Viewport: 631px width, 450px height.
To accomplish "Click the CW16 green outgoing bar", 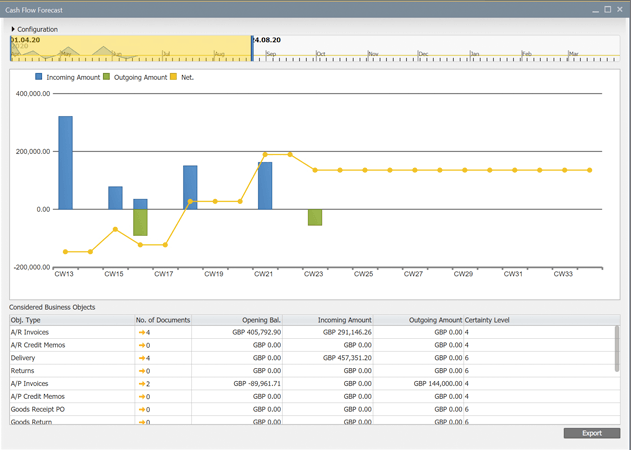I will (x=140, y=222).
